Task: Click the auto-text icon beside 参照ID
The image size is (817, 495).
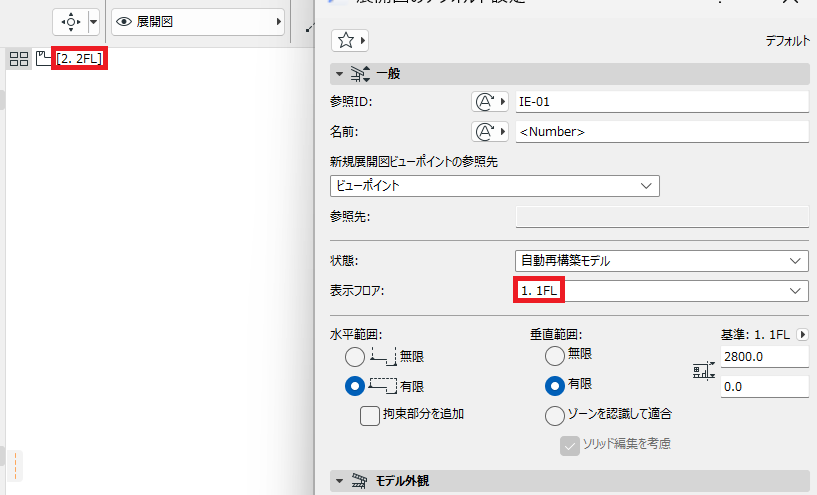Action: tap(490, 102)
